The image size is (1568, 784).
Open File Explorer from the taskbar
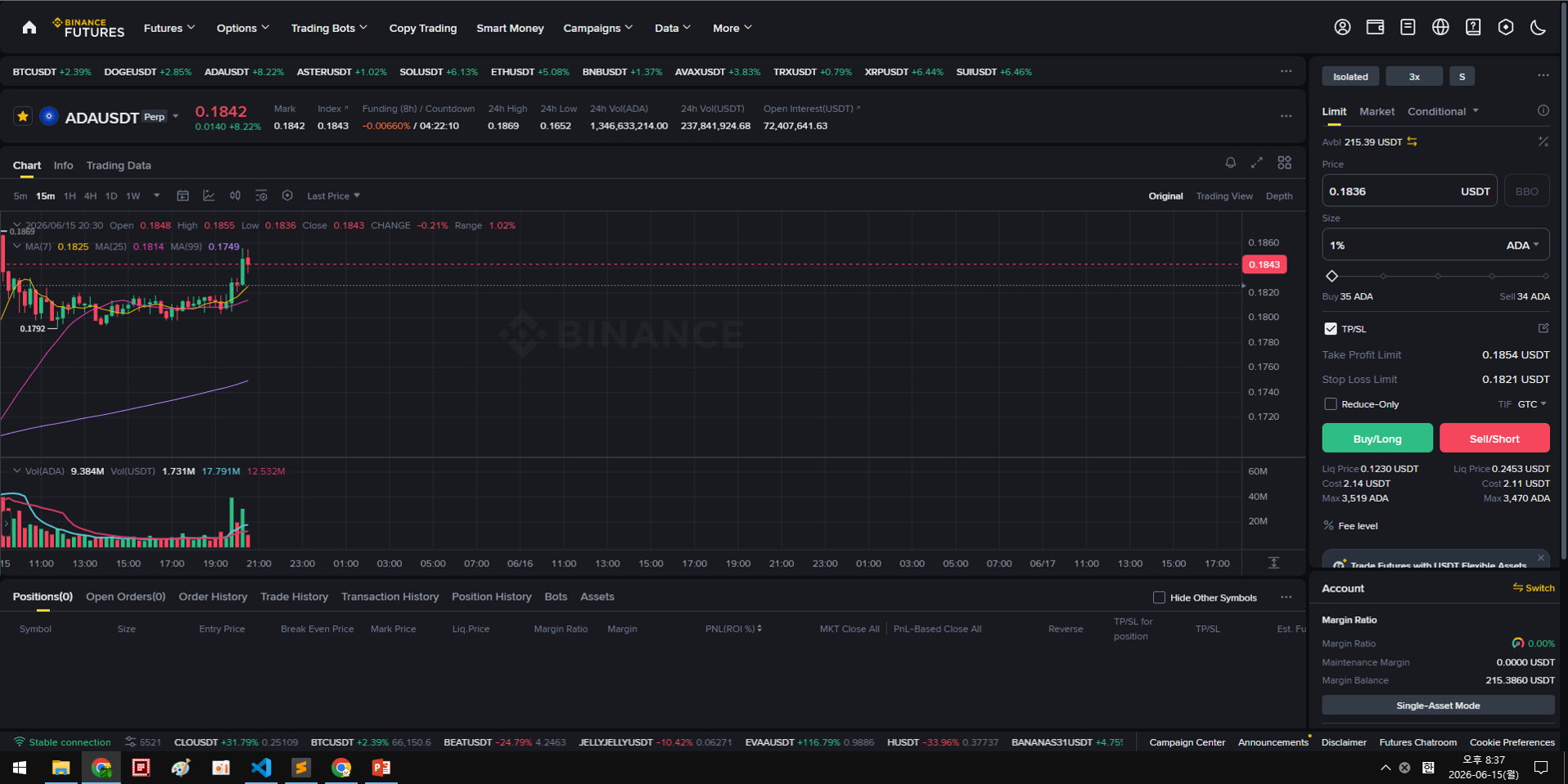pos(61,768)
